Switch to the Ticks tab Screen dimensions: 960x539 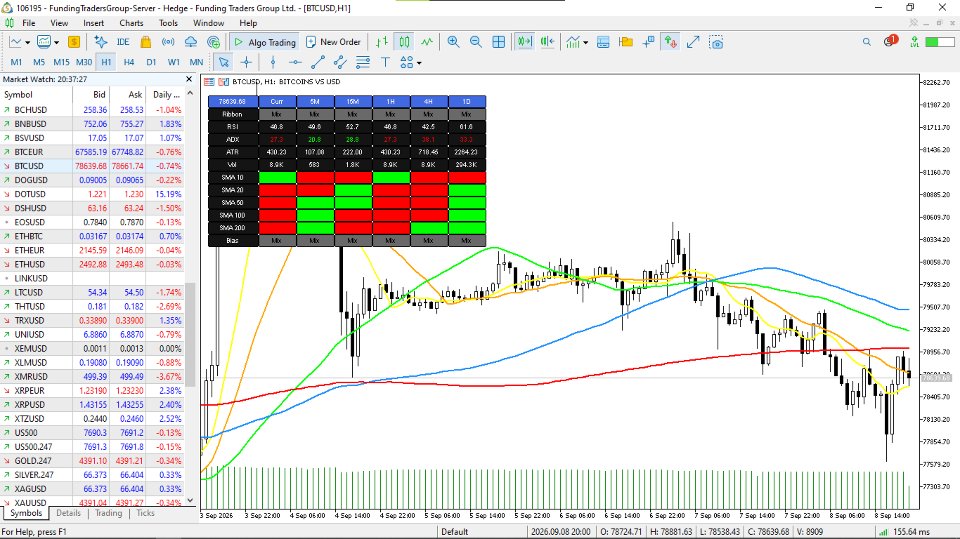click(145, 513)
